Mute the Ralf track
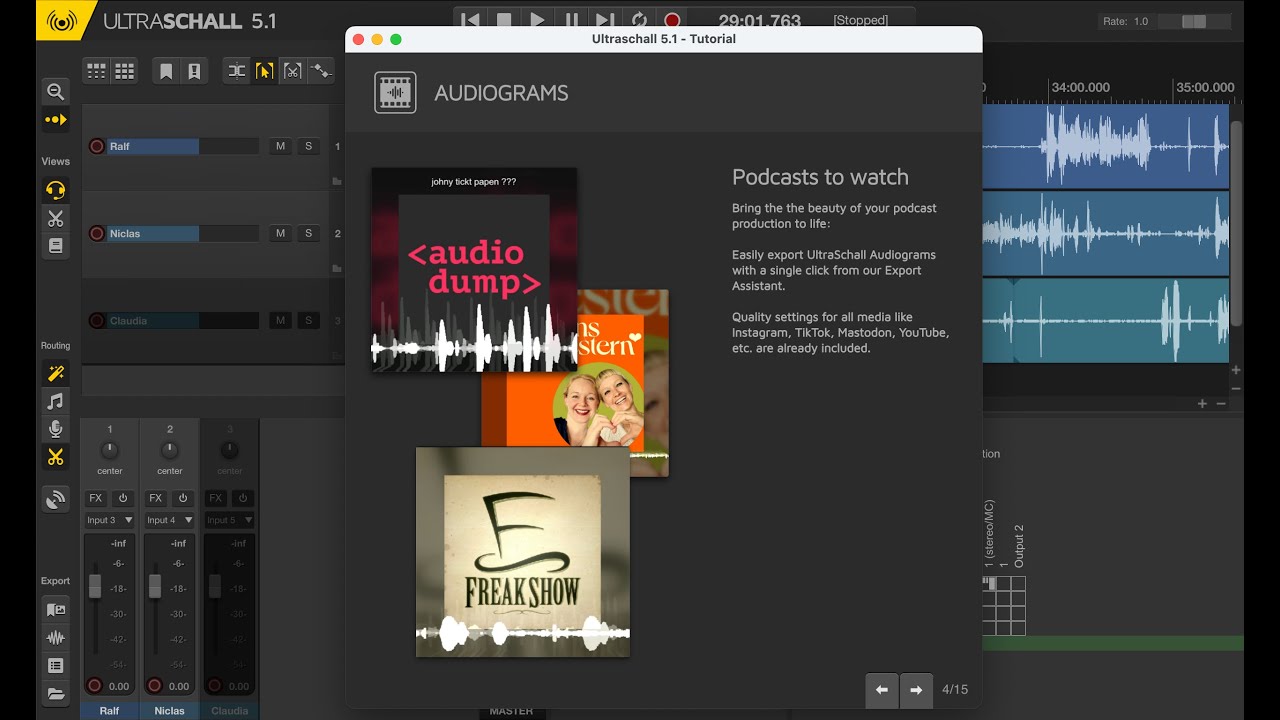The image size is (1280, 720). tap(280, 146)
